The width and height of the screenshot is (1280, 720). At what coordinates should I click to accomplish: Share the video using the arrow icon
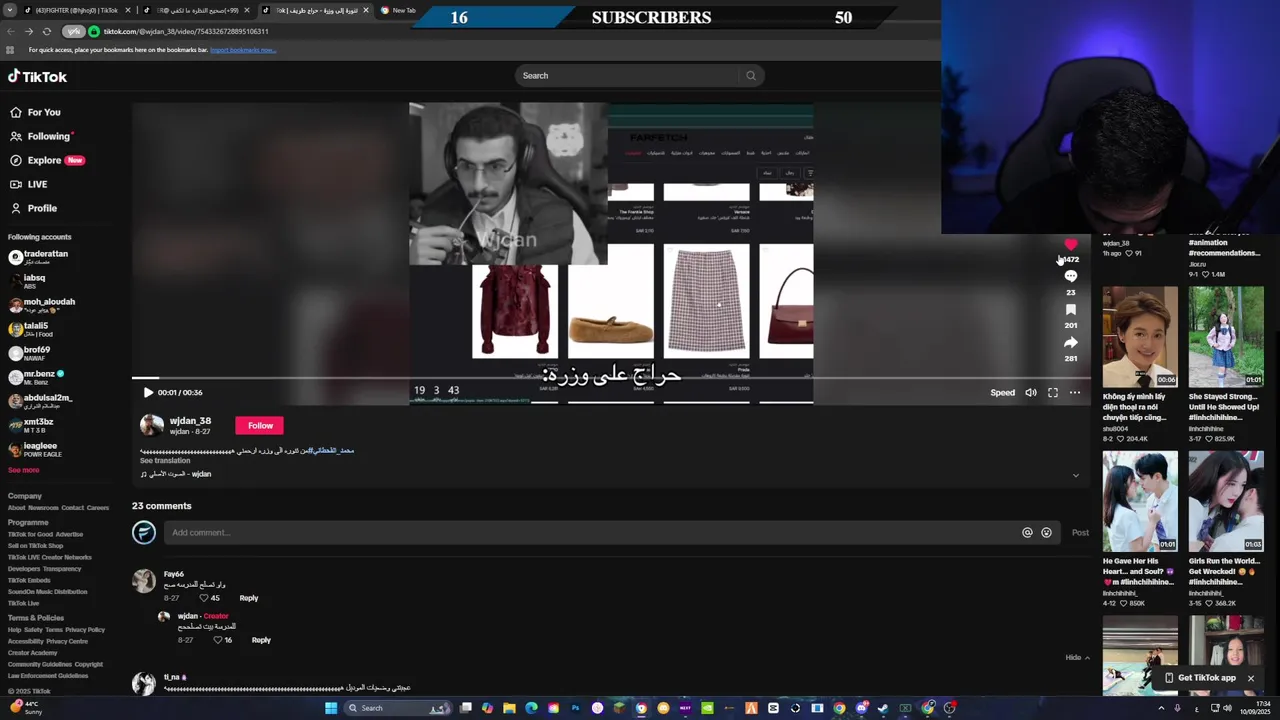[x=1071, y=343]
